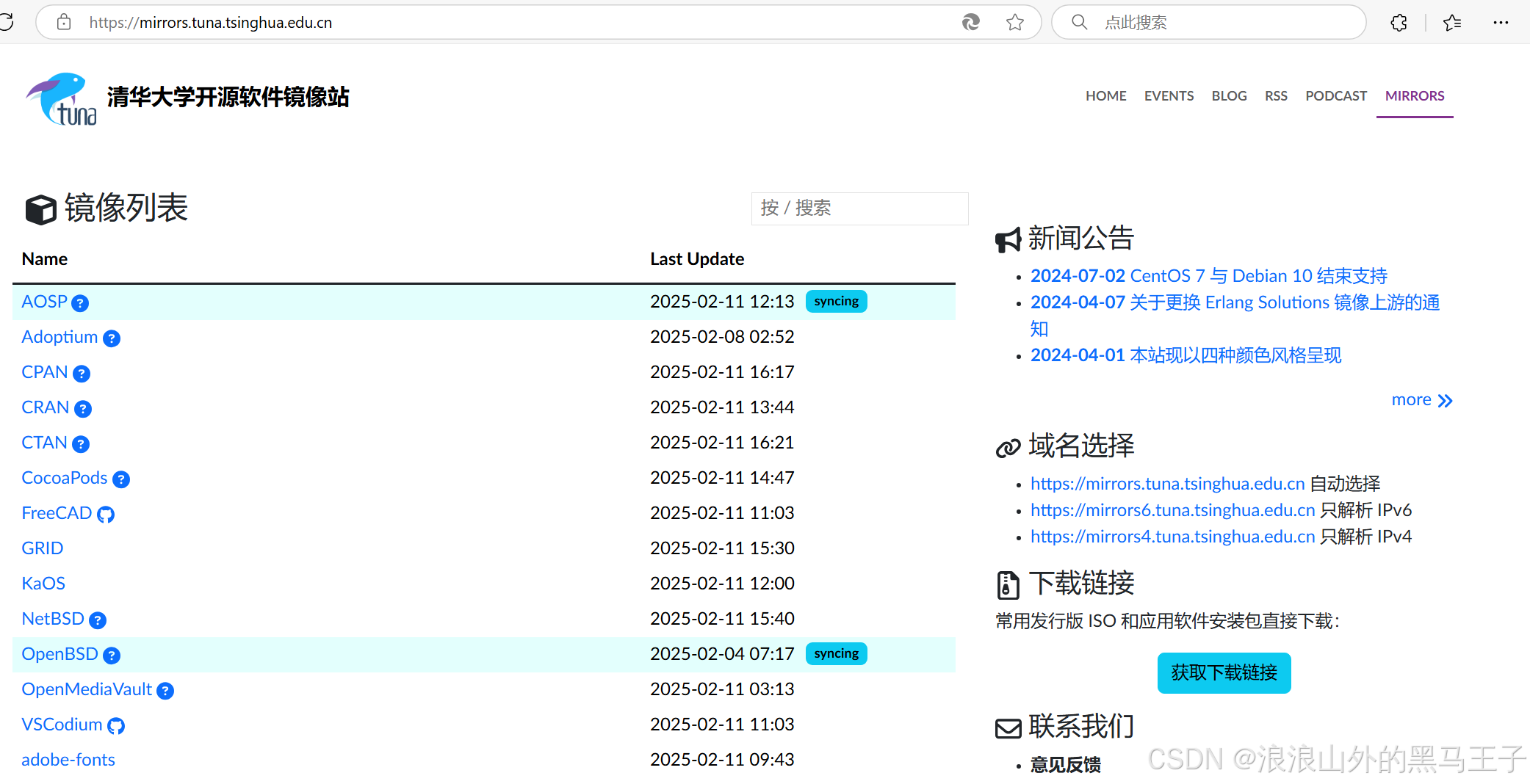Image resolution: width=1530 pixels, height=784 pixels.
Task: Open the mirrors4 IPv4-only link
Action: (x=1173, y=537)
